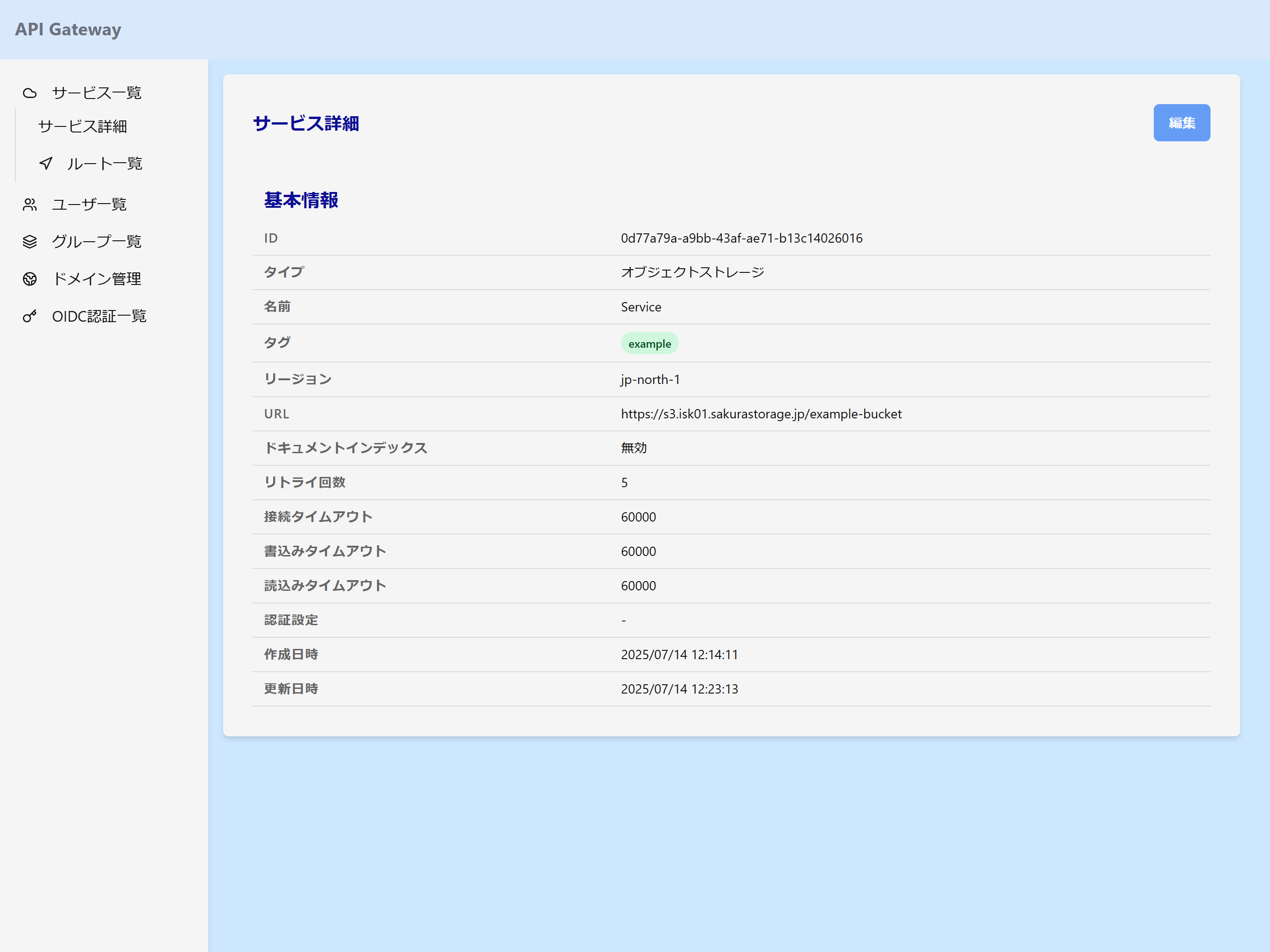
Task: Click the jp-north-1 region value
Action: point(650,379)
